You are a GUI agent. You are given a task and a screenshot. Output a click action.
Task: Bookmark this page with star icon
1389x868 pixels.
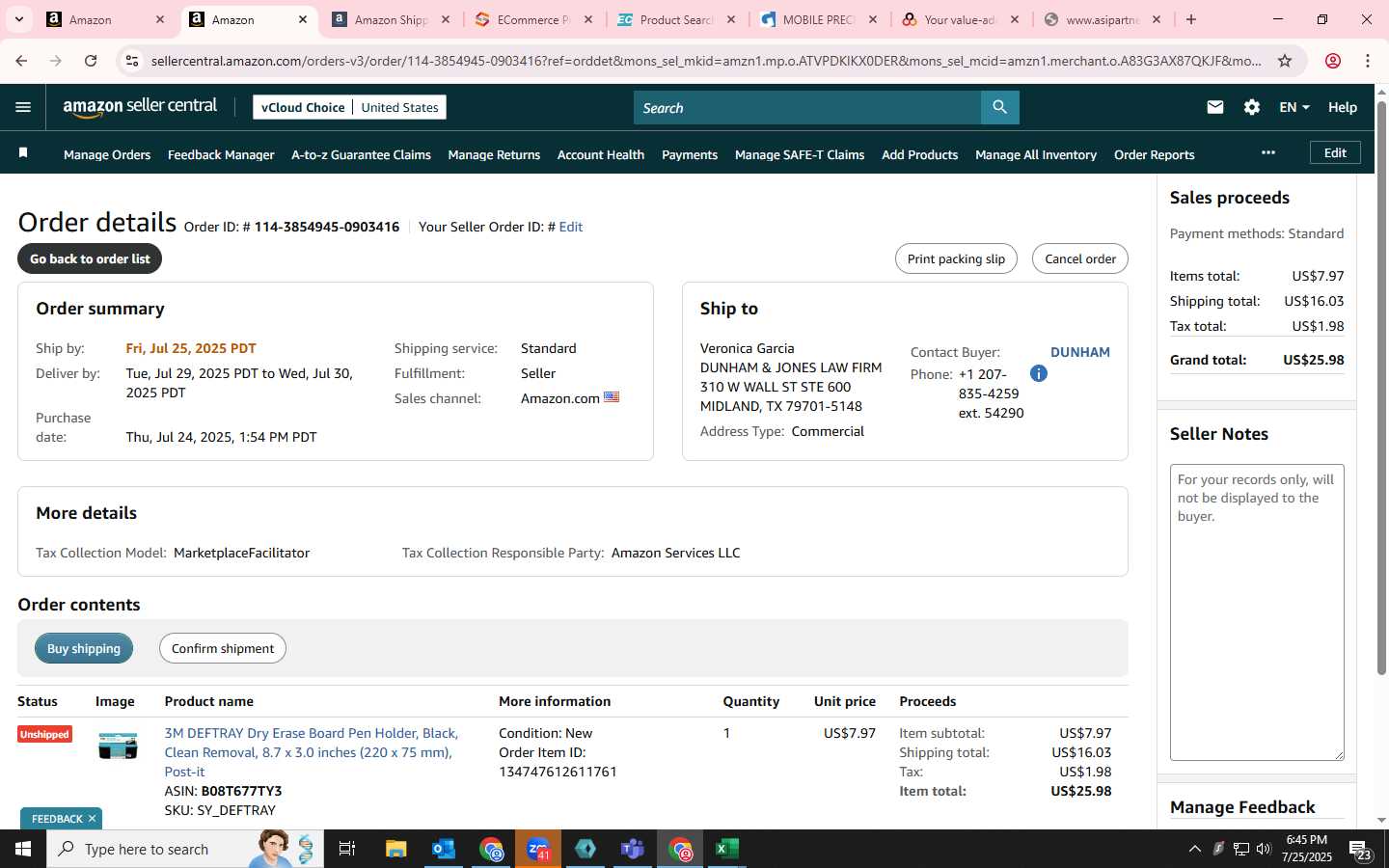[1284, 61]
